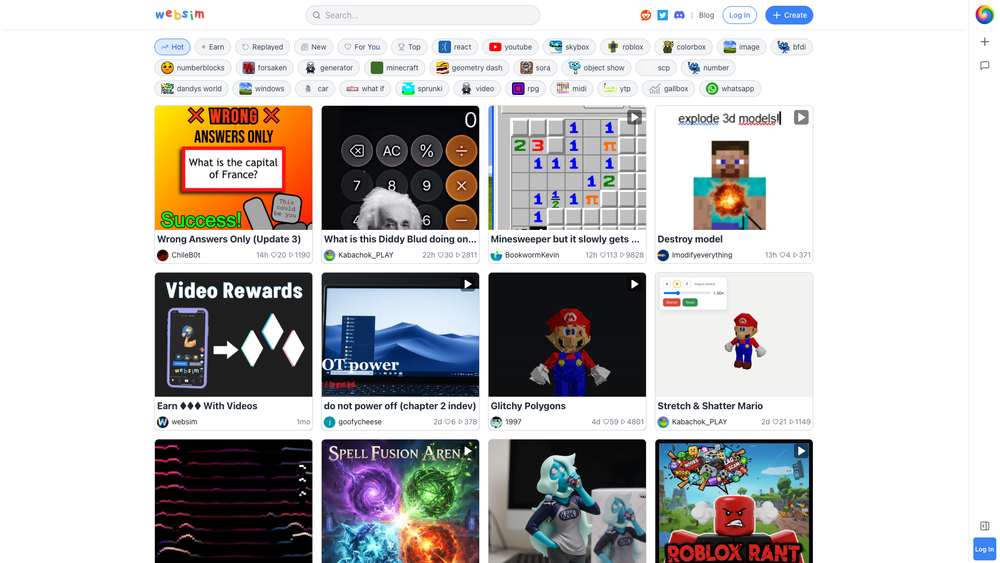The width and height of the screenshot is (1000, 563).
Task: Choose the geometry dash tag chip
Action: 469,68
